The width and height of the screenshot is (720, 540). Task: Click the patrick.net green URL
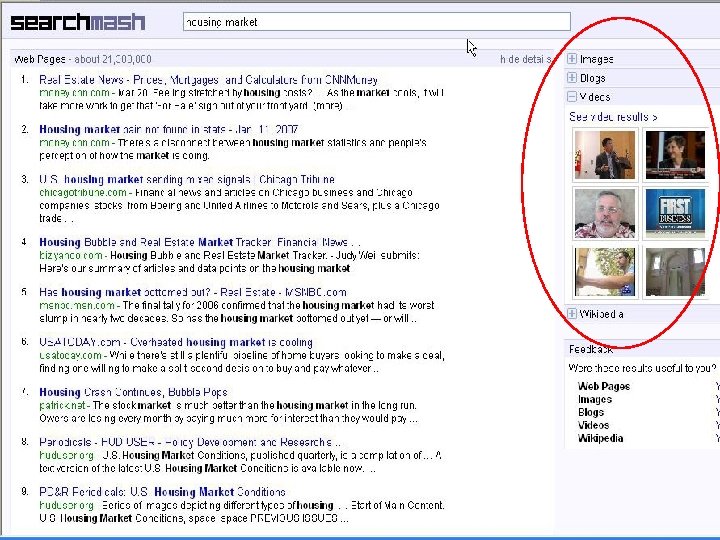click(62, 405)
